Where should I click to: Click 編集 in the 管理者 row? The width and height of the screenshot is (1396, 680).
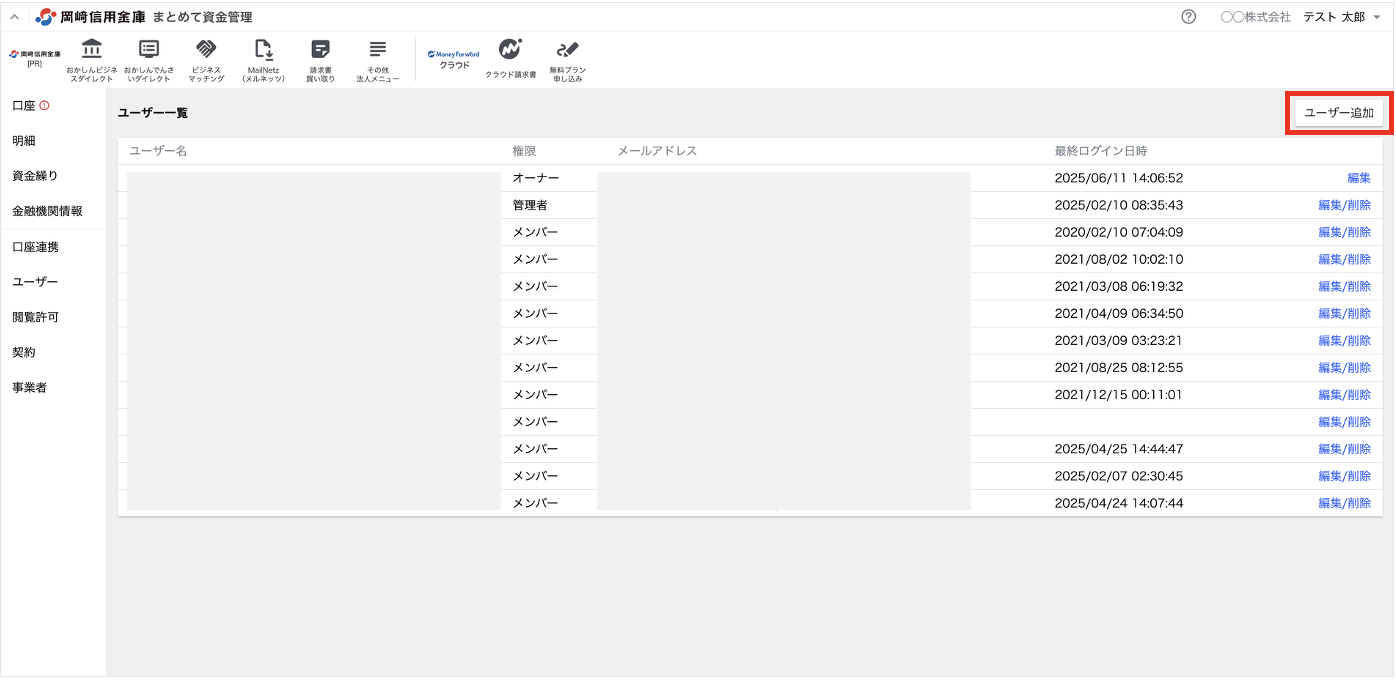tap(1330, 205)
